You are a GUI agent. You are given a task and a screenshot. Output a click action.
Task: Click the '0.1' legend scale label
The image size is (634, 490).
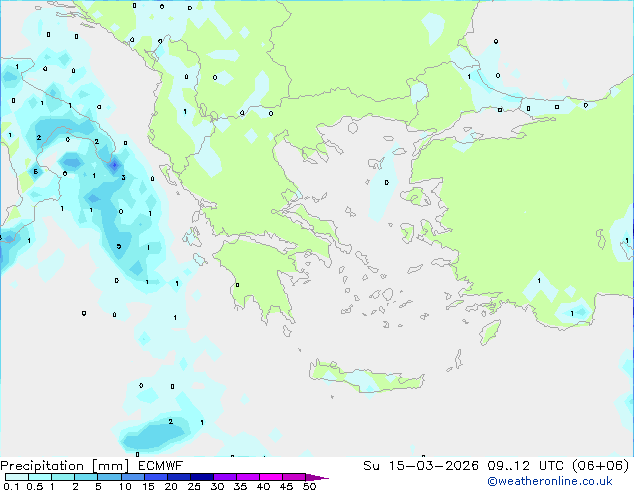click(x=11, y=486)
